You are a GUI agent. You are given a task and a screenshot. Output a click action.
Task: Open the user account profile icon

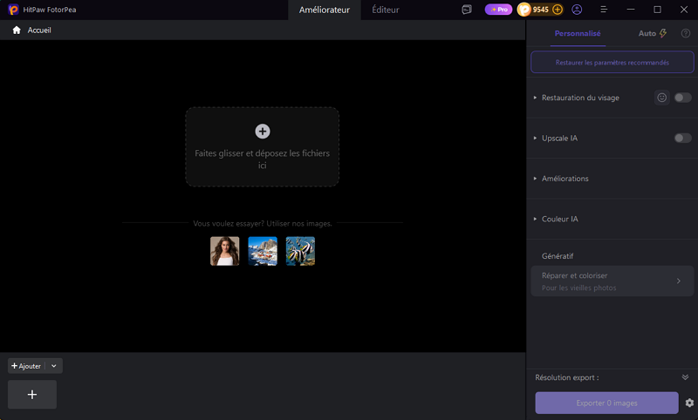click(577, 9)
